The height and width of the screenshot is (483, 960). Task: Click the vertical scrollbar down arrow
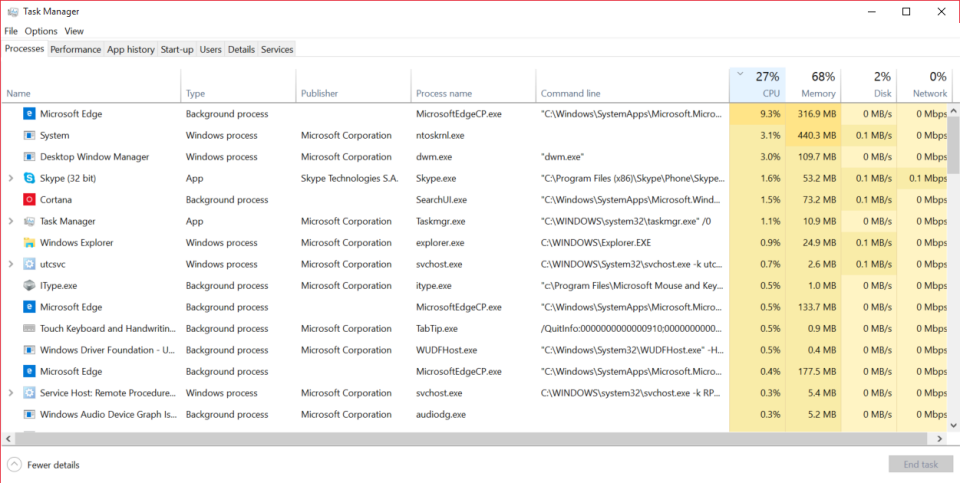point(953,425)
